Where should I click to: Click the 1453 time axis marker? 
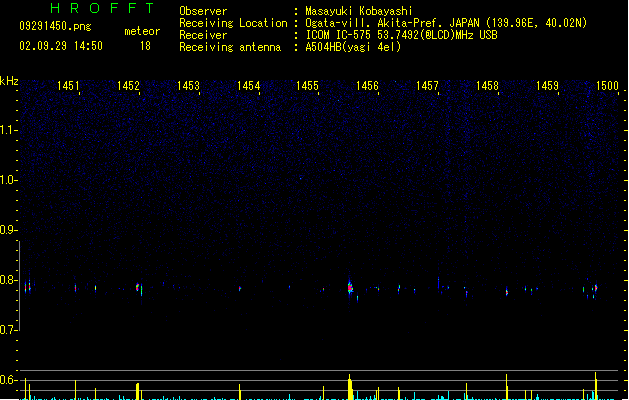(x=188, y=86)
